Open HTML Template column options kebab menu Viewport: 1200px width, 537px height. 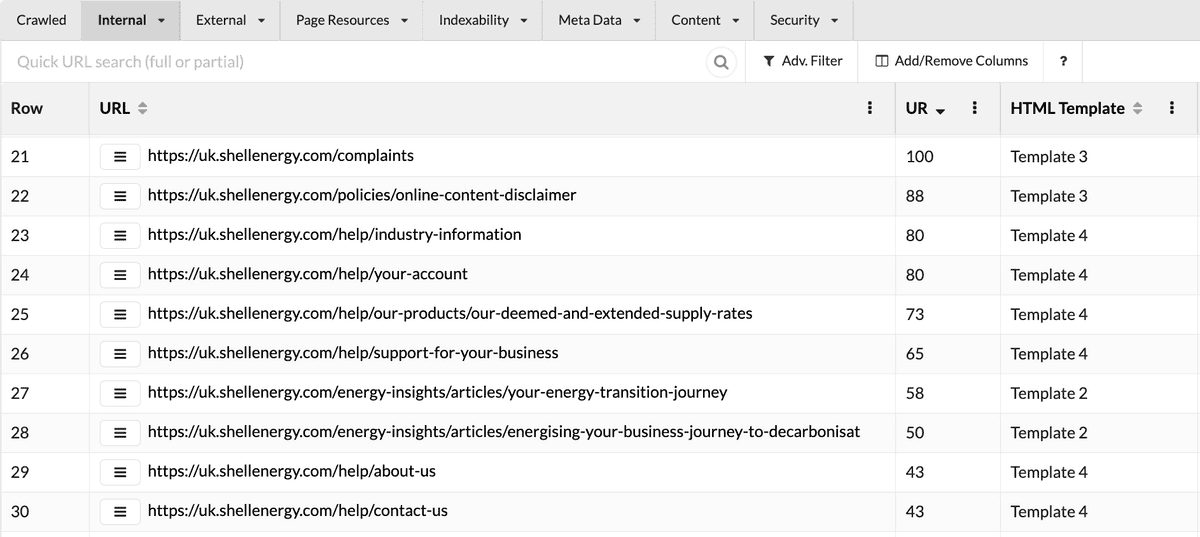(x=1171, y=108)
